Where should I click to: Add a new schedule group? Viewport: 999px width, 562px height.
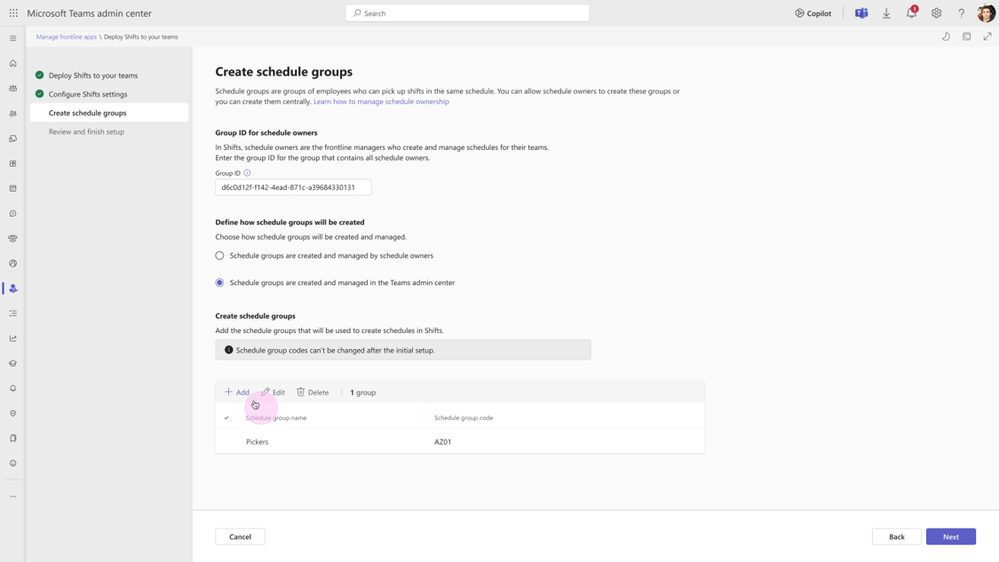pos(237,392)
